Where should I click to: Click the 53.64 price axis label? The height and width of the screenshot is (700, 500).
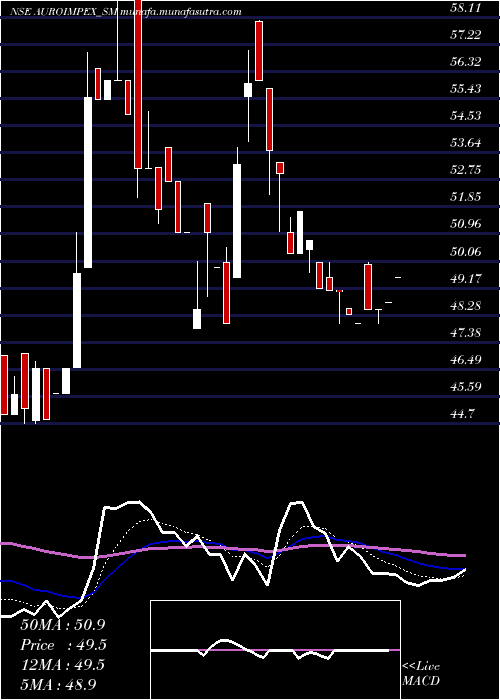coord(466,143)
